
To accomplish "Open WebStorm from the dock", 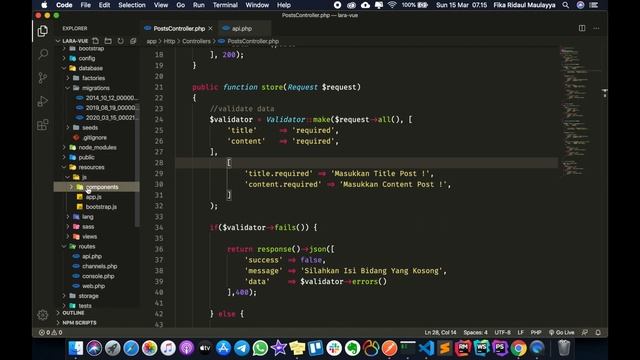I will tap(482, 348).
